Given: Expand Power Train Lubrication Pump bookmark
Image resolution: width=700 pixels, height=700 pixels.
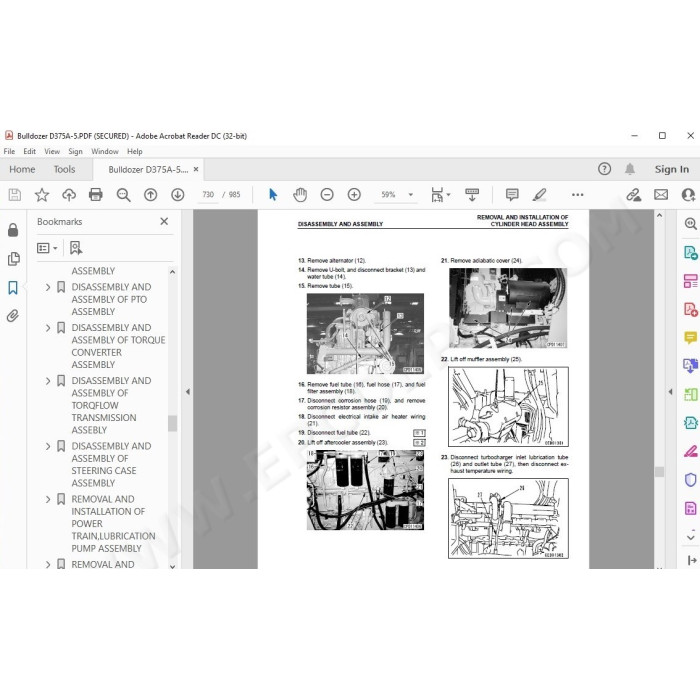Looking at the screenshot, I should (x=48, y=499).
